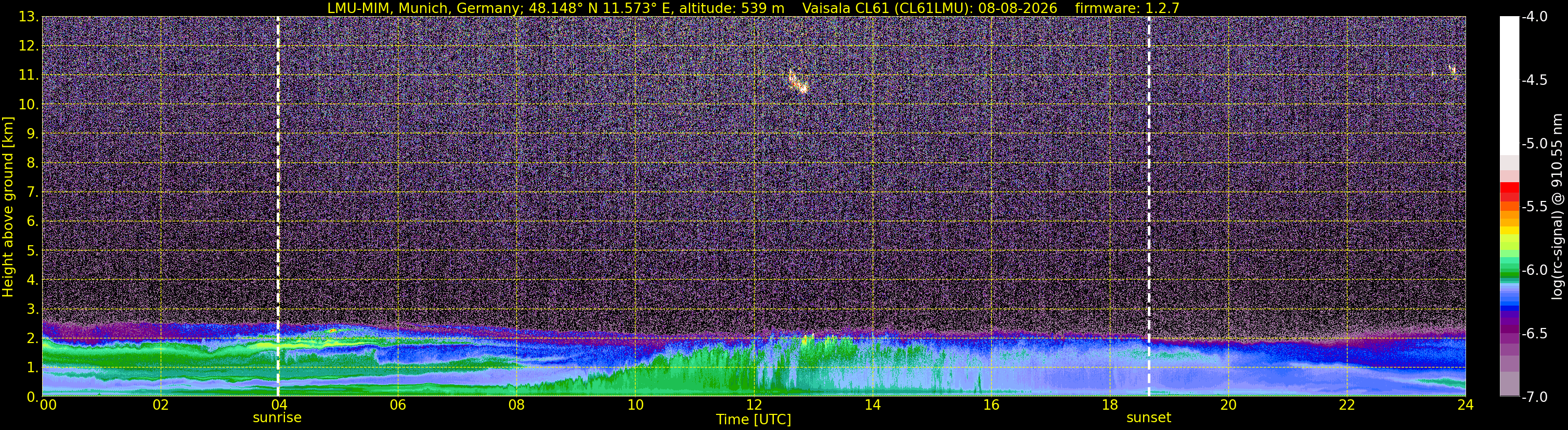Click the height axis tick 3.
This screenshot has width=1568, height=430.
32,309
